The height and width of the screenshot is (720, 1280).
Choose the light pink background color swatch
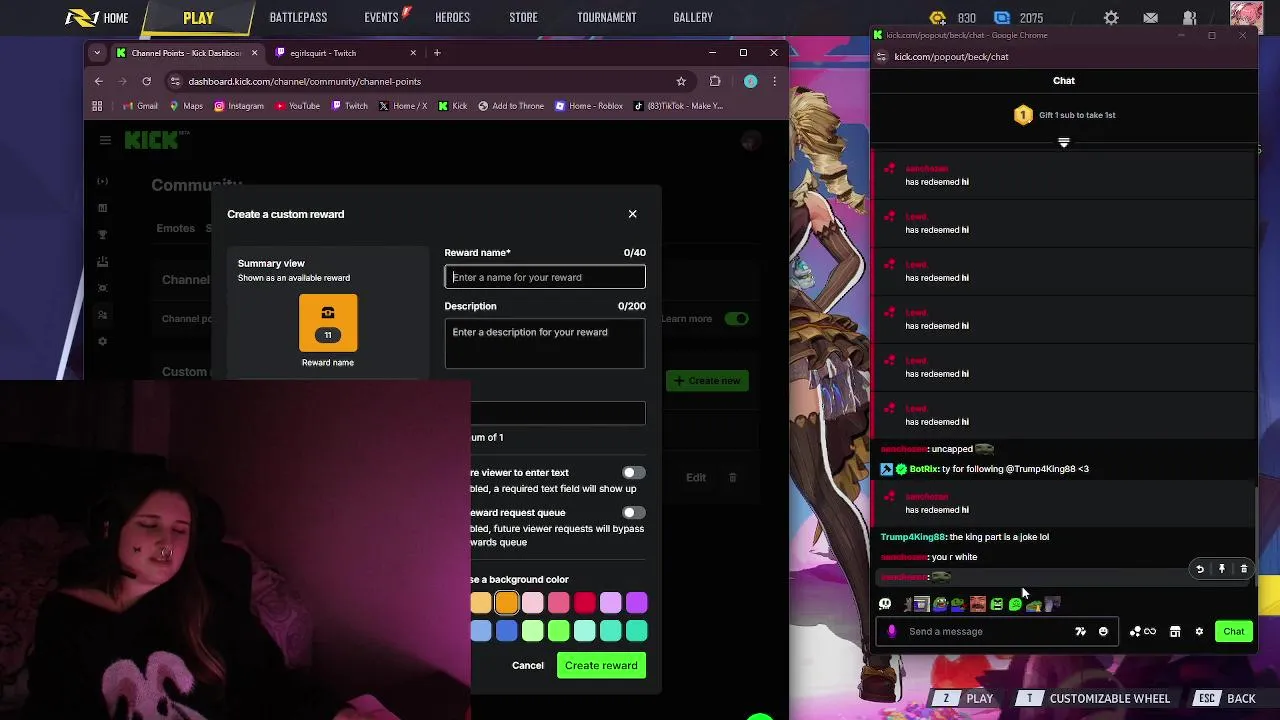click(x=533, y=603)
